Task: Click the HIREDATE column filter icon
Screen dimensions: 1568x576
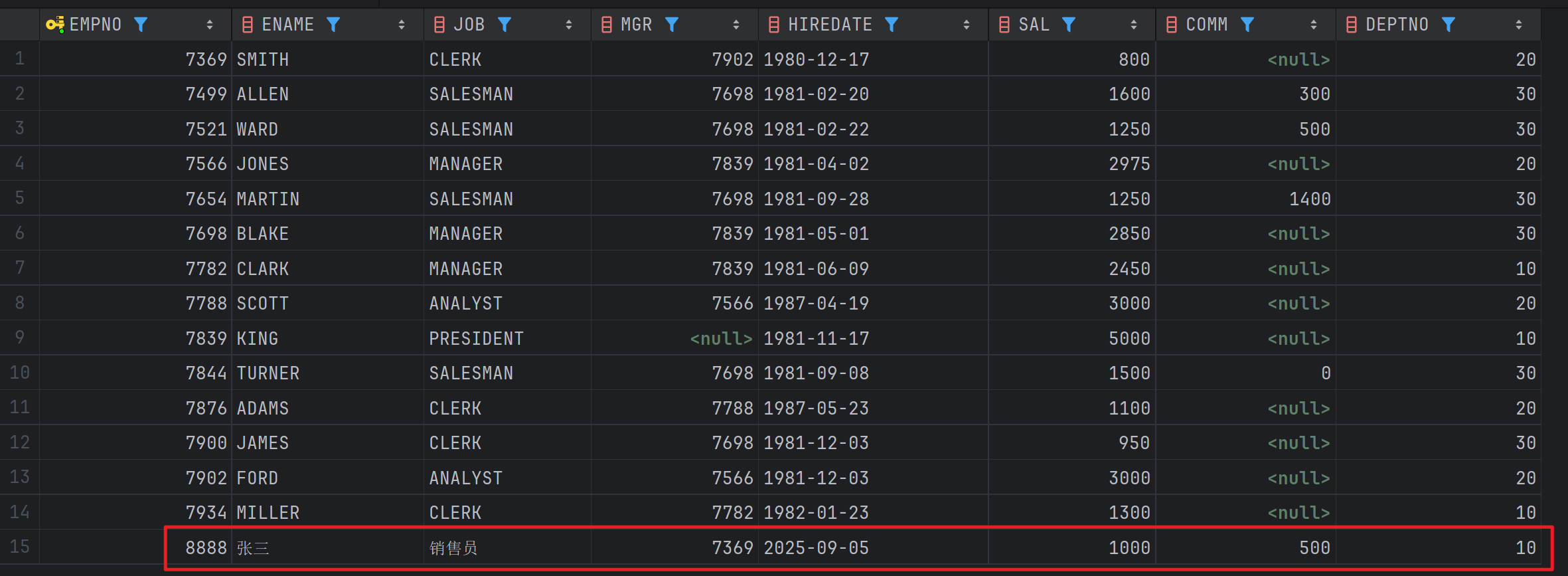Action: (892, 25)
